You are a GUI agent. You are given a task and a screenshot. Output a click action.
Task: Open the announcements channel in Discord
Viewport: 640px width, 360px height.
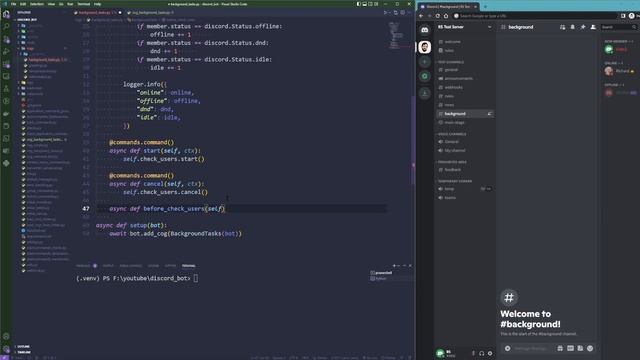458,78
